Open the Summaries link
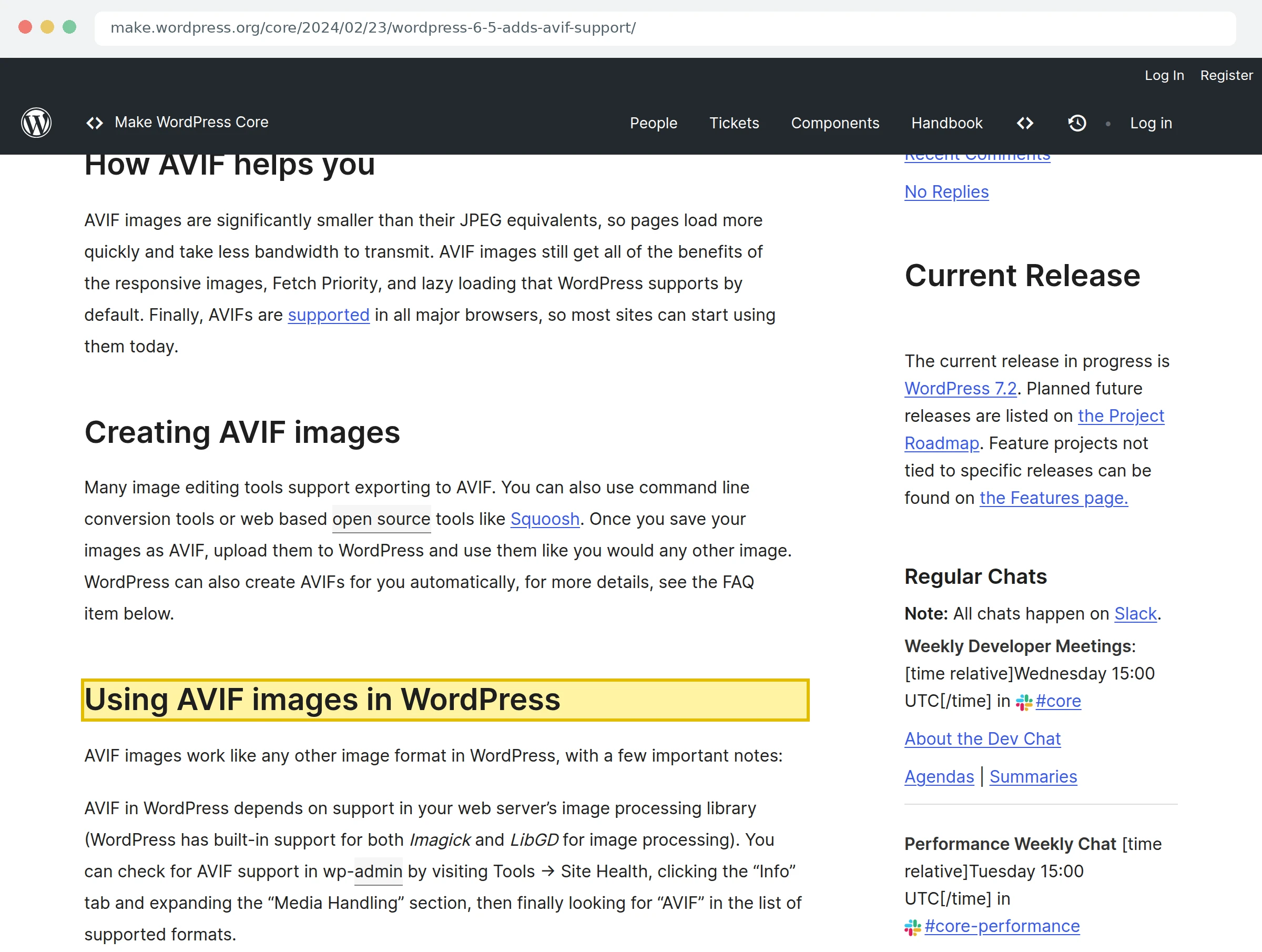This screenshot has height=952, width=1262. pos(1033,777)
